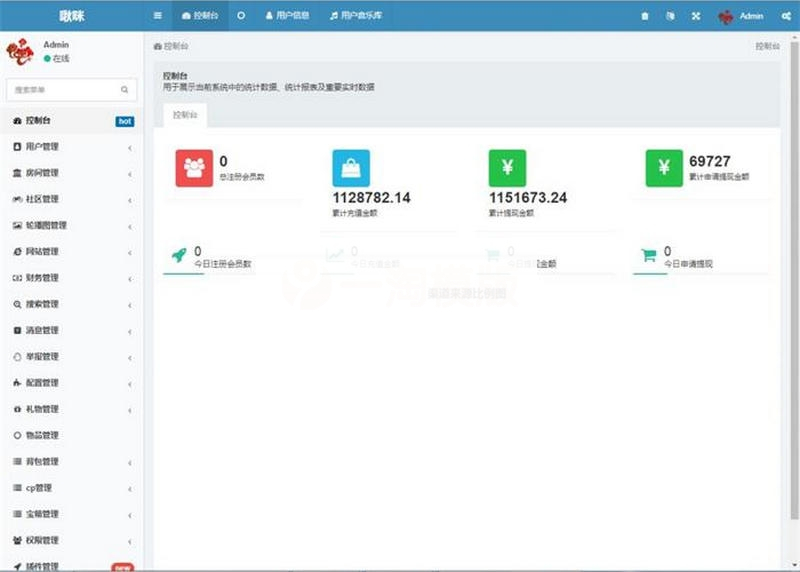
Task: Click the green yen icon above 1151673.24
Action: click(507, 168)
